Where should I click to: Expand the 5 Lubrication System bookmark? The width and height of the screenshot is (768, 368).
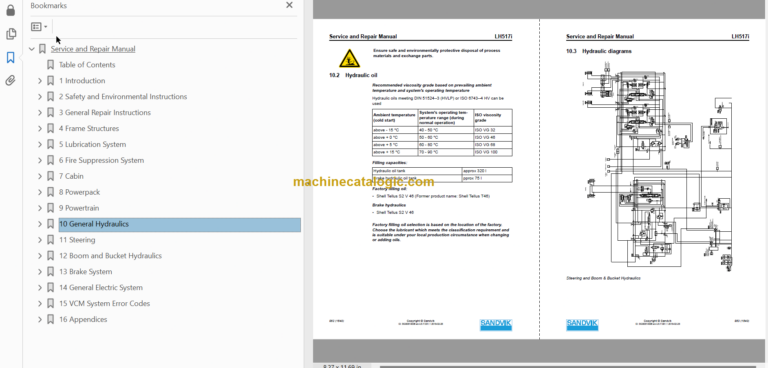point(40,145)
